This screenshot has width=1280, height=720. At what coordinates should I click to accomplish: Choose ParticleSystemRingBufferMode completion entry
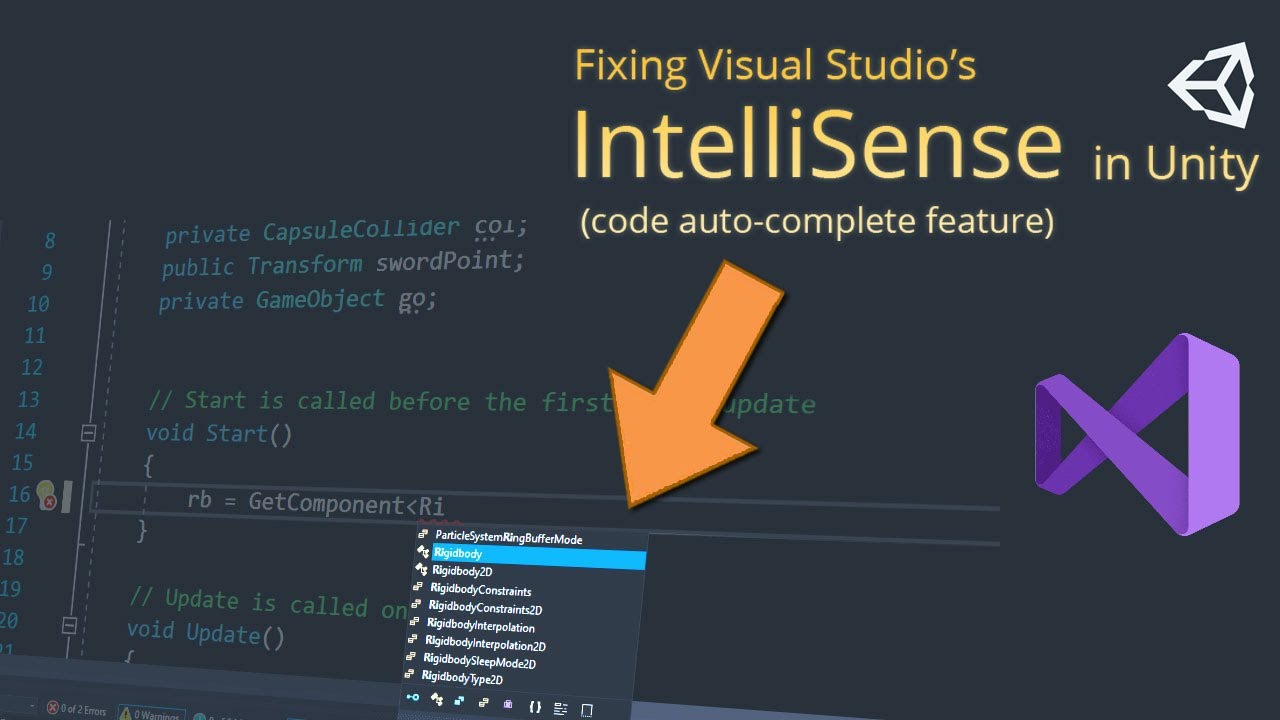click(x=508, y=538)
